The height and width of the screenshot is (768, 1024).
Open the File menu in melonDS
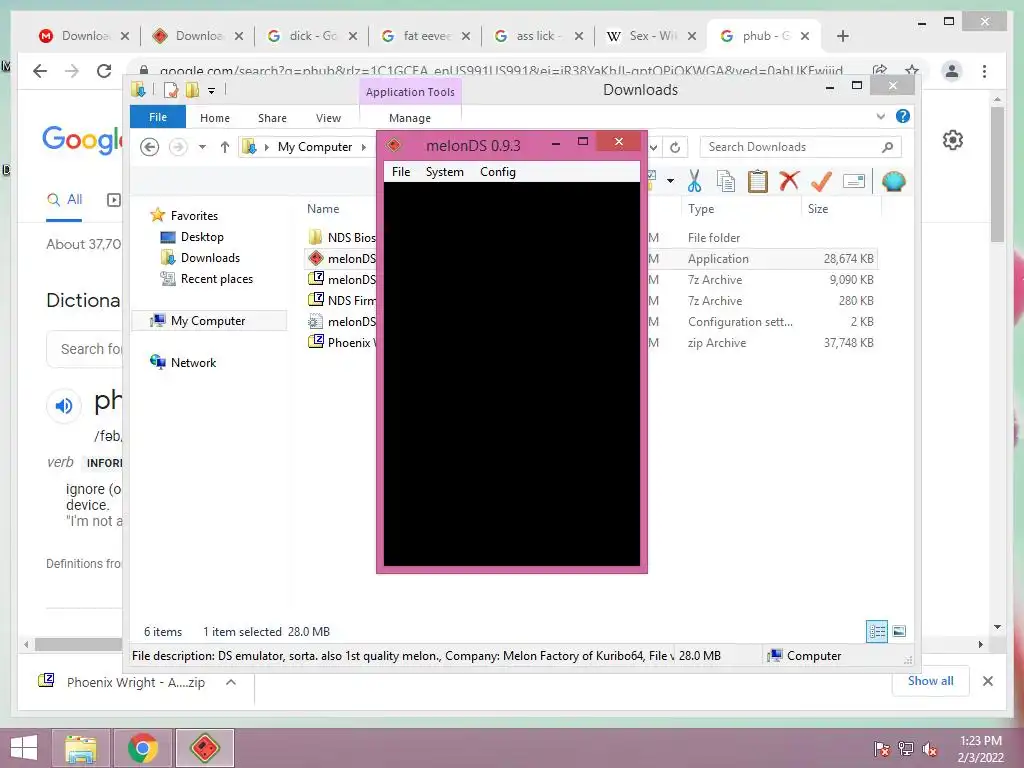(400, 172)
